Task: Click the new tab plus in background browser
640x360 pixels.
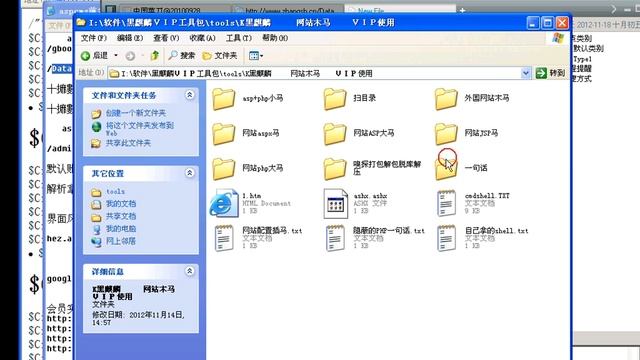Action: tap(462, 10)
